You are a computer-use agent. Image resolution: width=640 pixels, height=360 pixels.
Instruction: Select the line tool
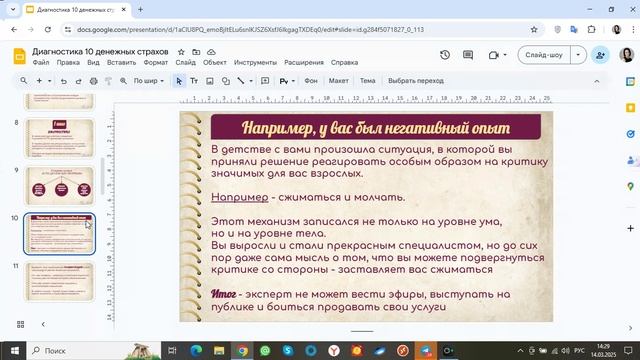click(241, 81)
